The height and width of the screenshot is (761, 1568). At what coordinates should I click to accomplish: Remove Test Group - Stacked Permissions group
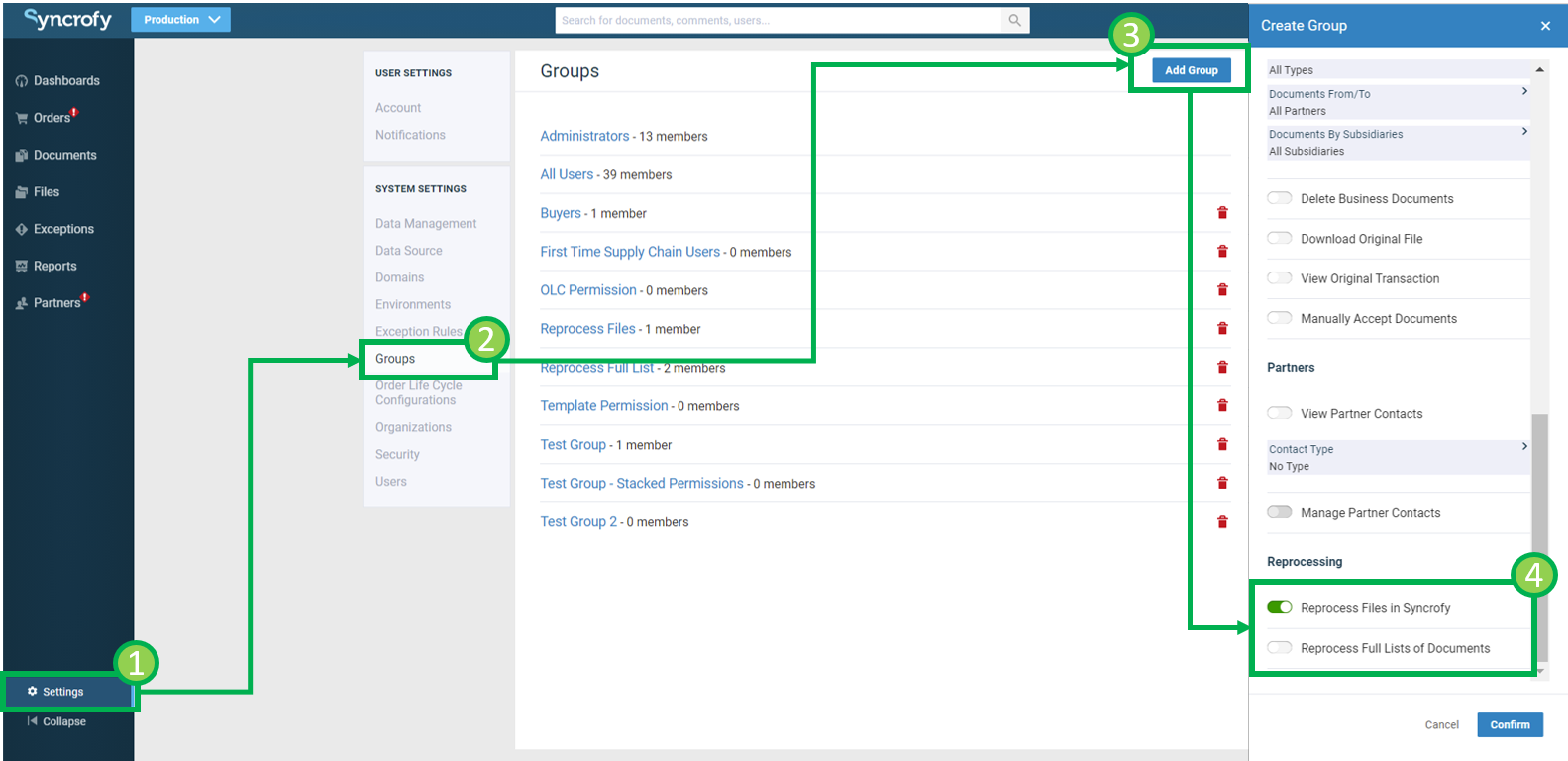[x=1222, y=484]
